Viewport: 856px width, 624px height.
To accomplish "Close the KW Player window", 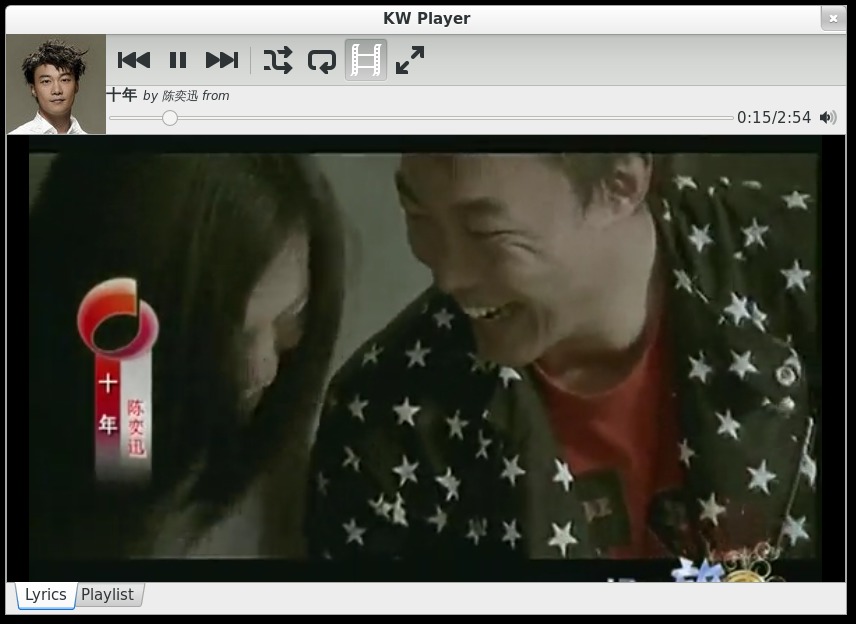I will [x=833, y=19].
